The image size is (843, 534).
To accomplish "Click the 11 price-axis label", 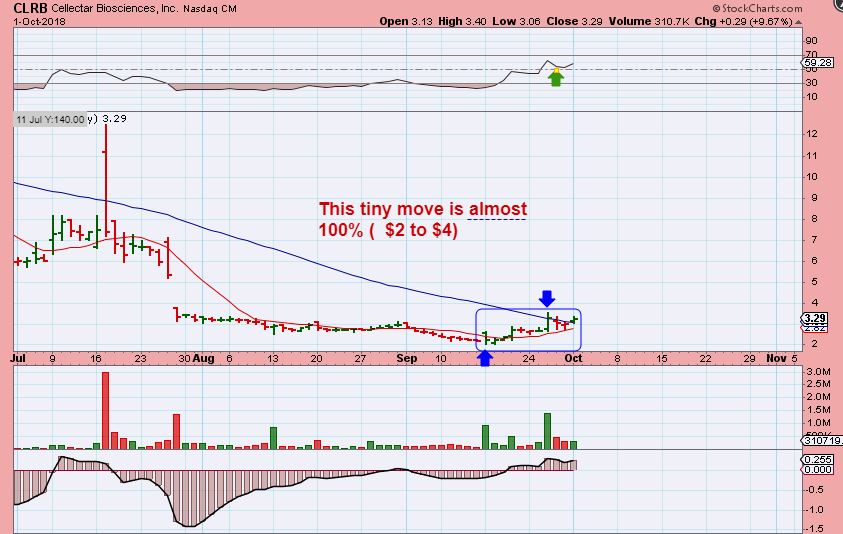I will pos(811,155).
